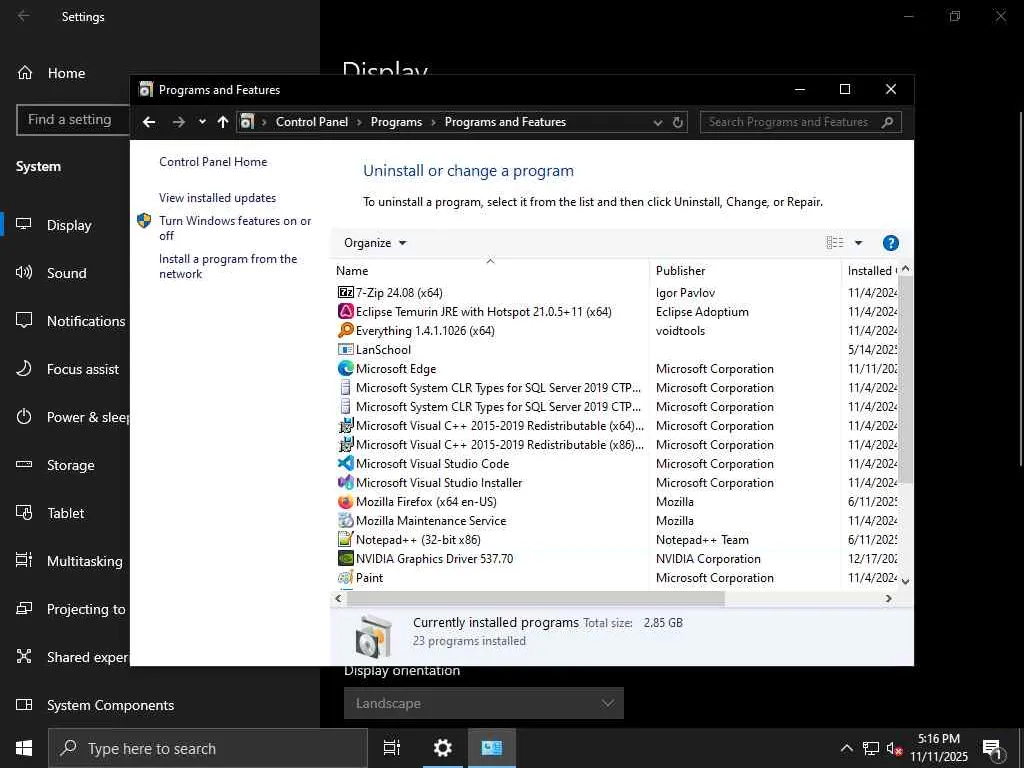The image size is (1024, 768).
Task: Navigate to Programs breadcrumb
Action: 396,122
